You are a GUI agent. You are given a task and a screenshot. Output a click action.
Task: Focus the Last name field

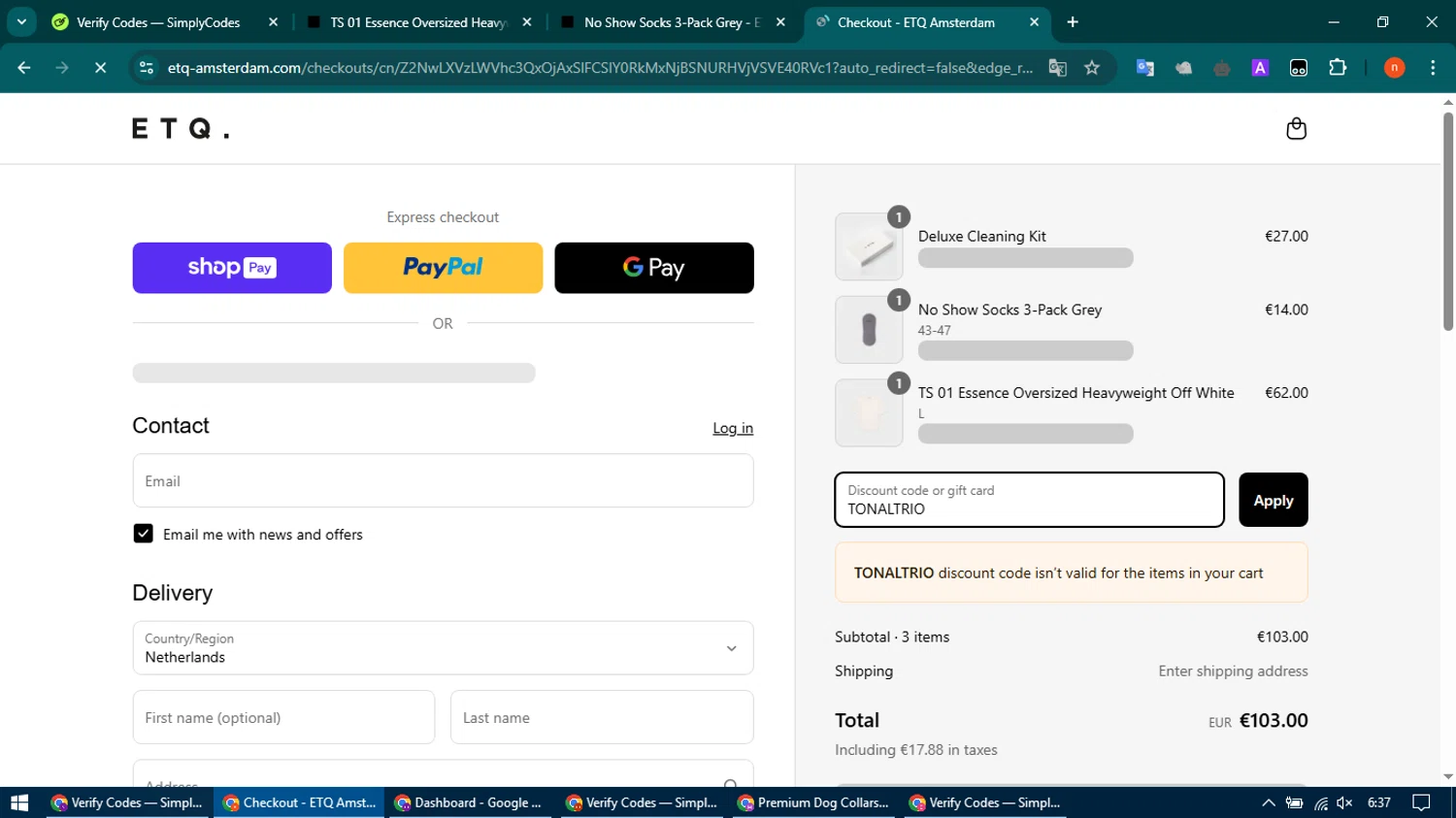coord(602,717)
